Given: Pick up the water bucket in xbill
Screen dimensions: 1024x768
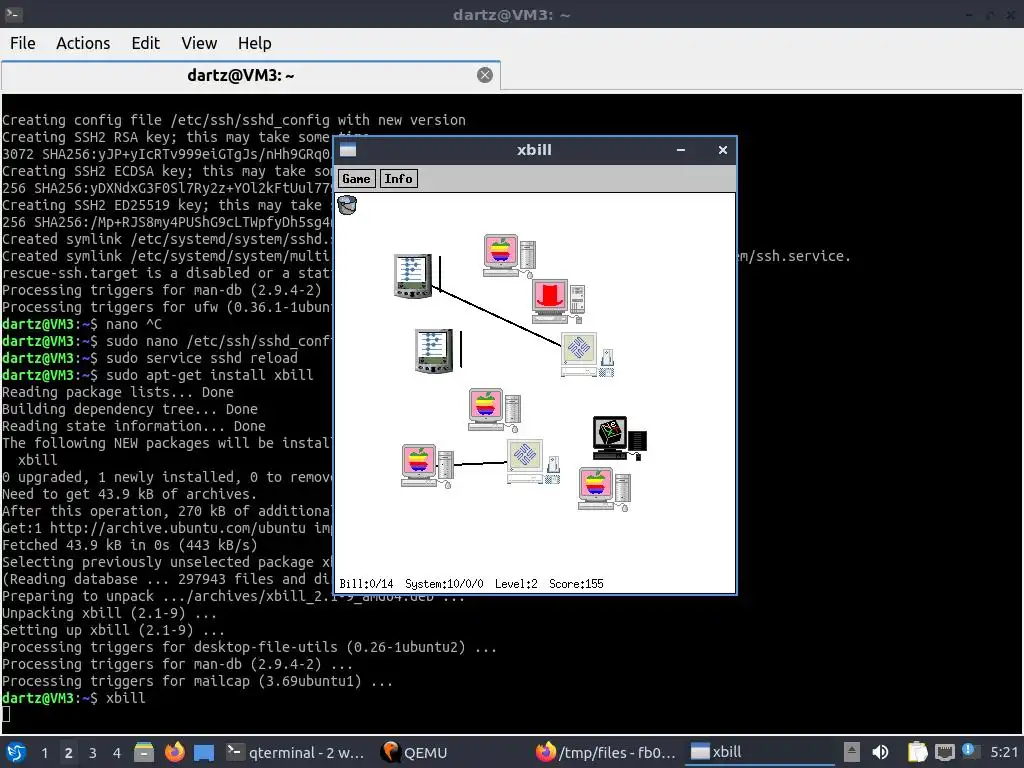Looking at the screenshot, I should (x=347, y=205).
